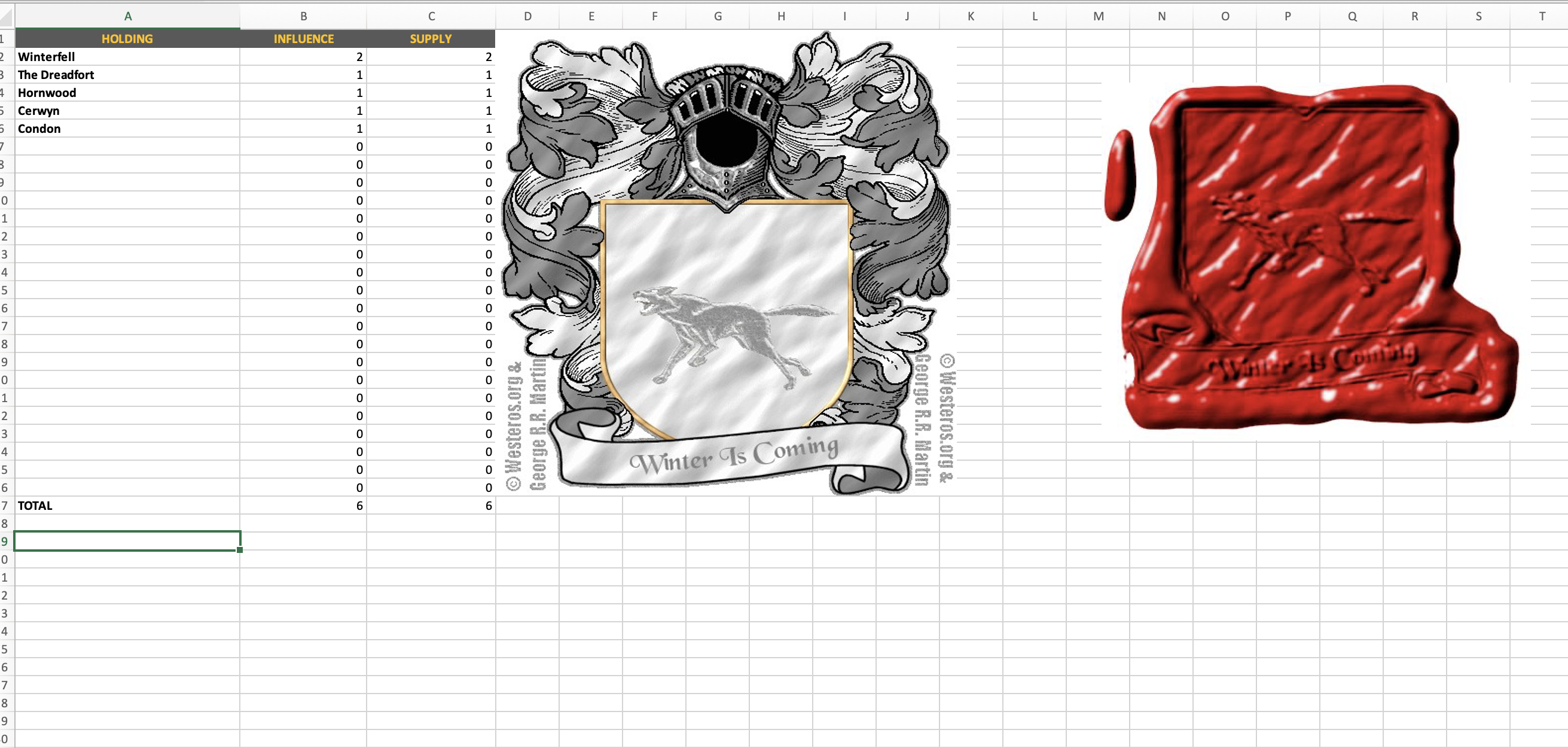Viewport: 1568px width, 748px height.
Task: Select the Condon cell
Action: point(127,129)
